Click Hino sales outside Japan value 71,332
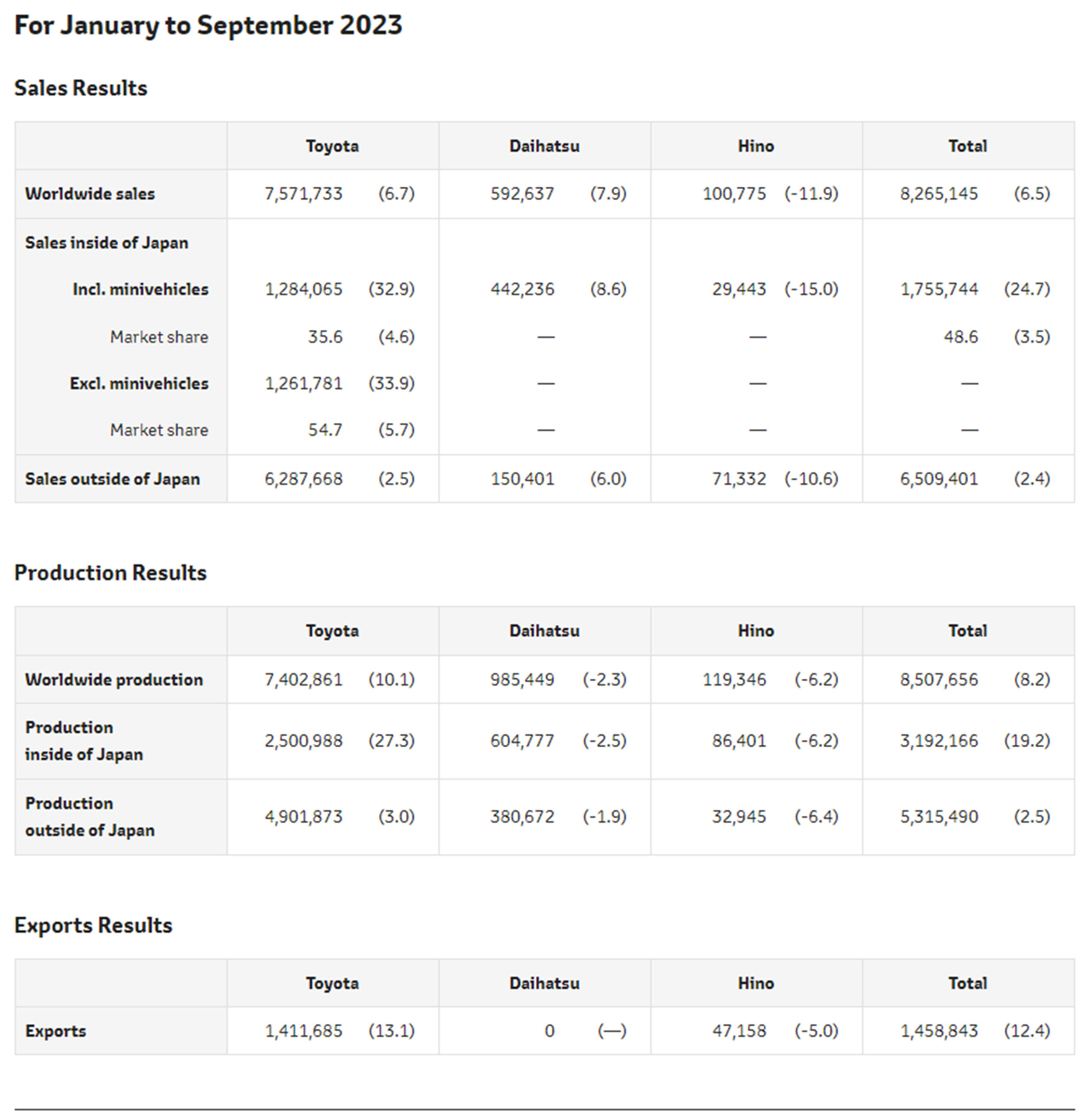The height and width of the screenshot is (1120, 1085). tap(738, 479)
